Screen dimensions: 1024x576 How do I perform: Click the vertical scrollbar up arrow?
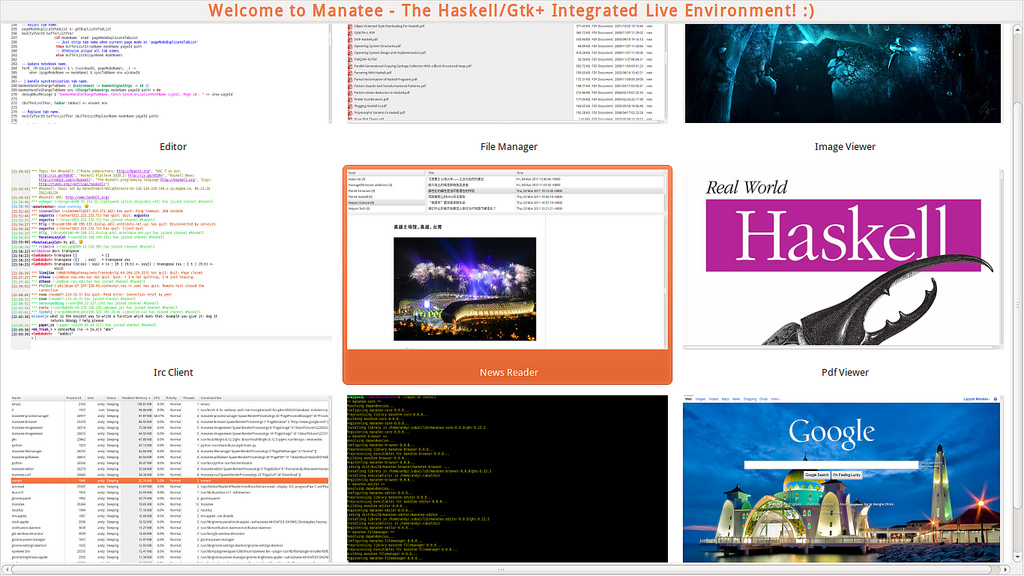[x=1017, y=29]
